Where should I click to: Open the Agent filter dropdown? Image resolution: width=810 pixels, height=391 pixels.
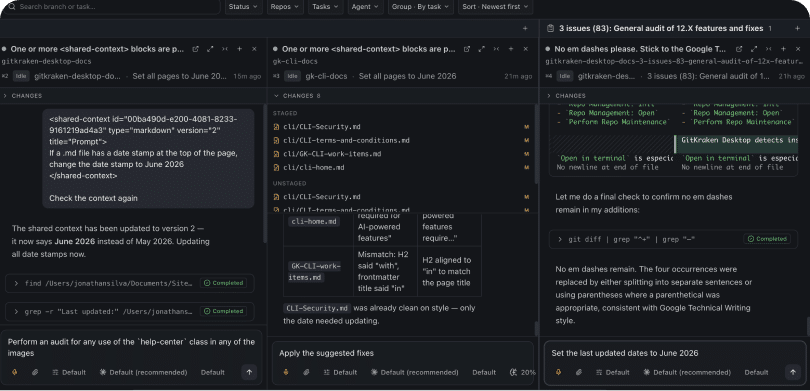coord(365,7)
